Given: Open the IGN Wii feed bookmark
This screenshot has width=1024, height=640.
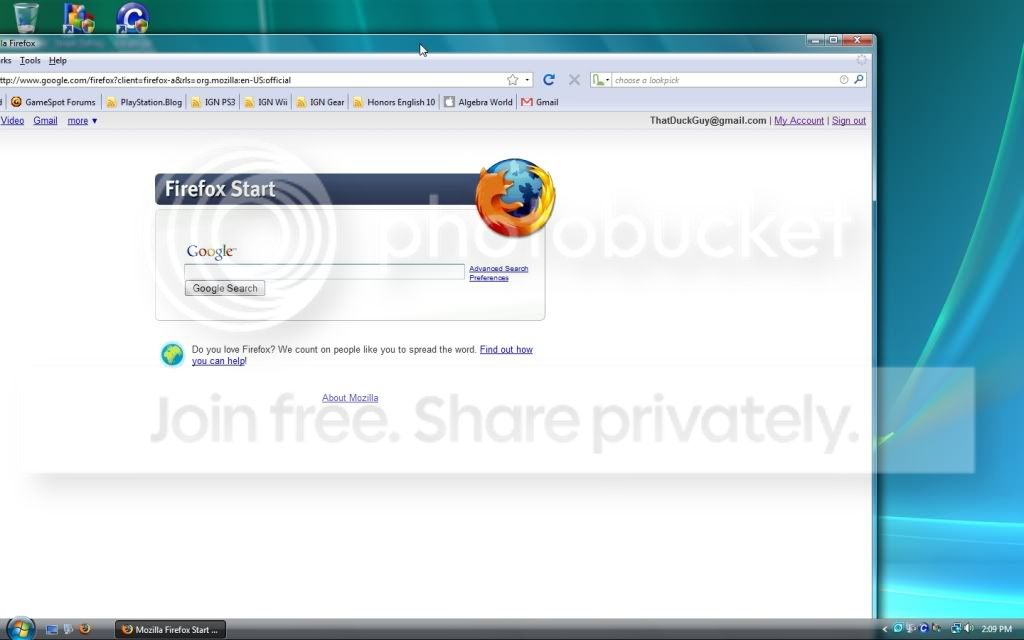Looking at the screenshot, I should (x=265, y=102).
